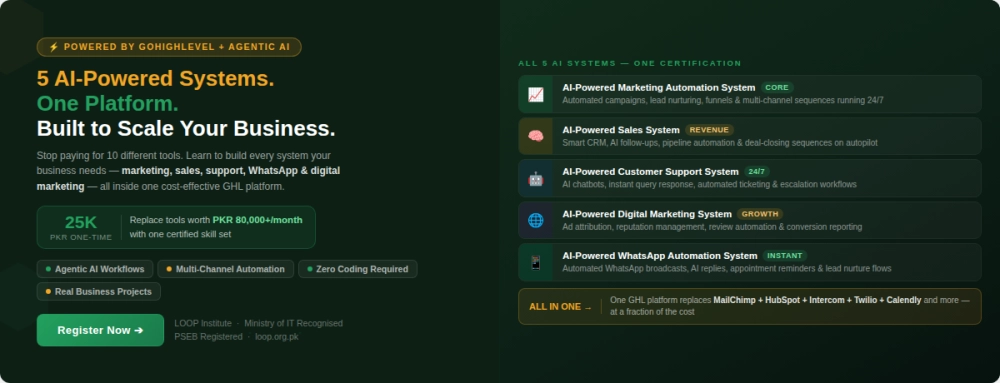1000x383 pixels.
Task: Click the INSTANT tag
Action: (784, 256)
